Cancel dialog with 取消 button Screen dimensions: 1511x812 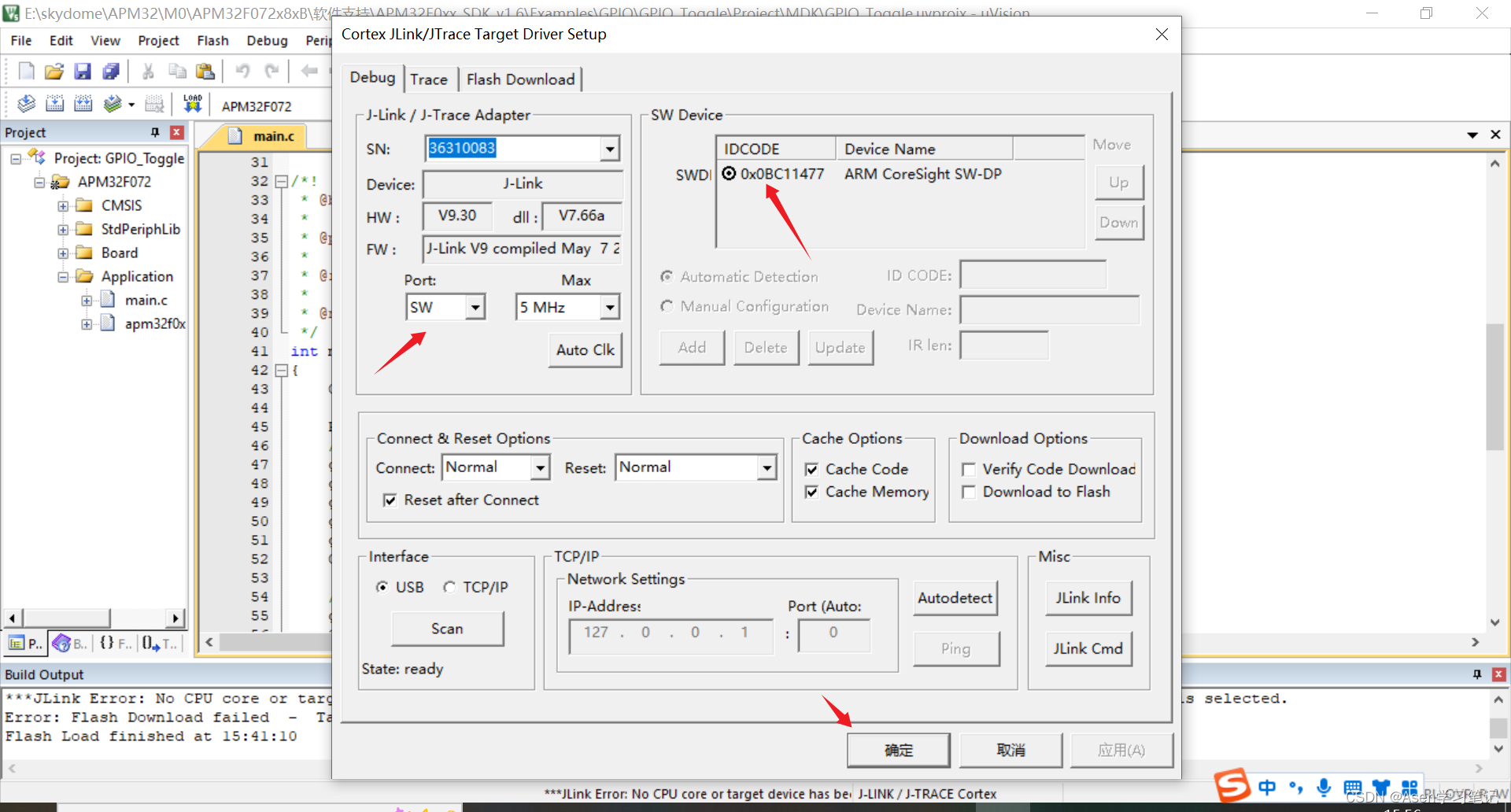(x=1011, y=750)
